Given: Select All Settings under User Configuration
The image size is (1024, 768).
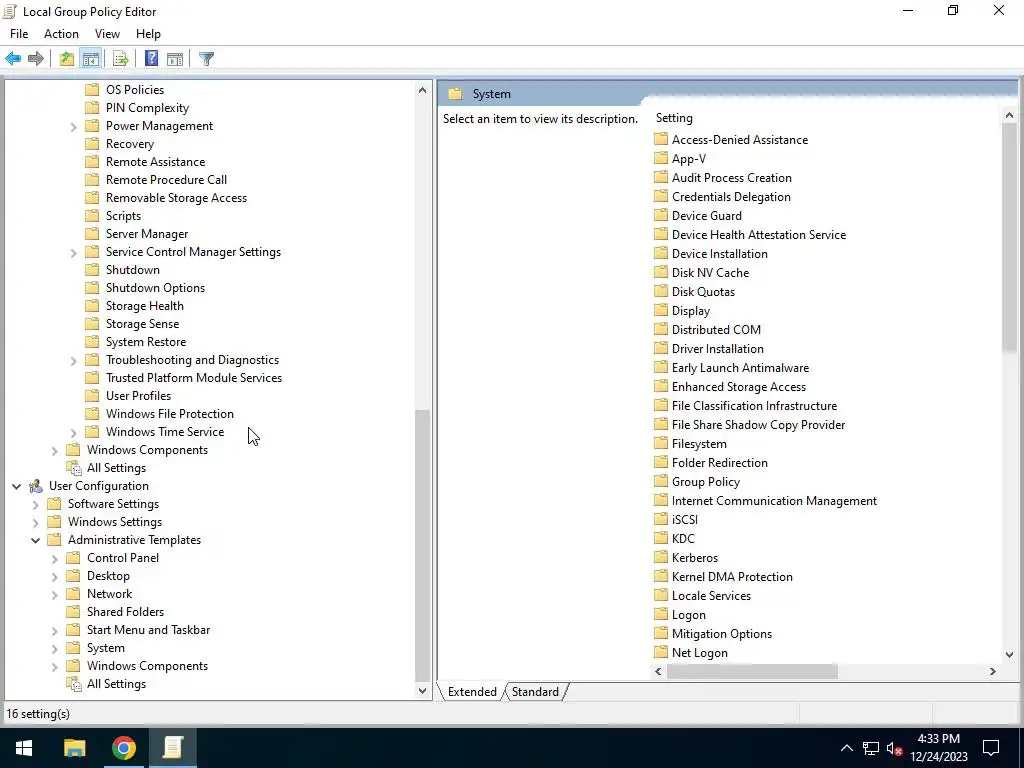Looking at the screenshot, I should 116,684.
